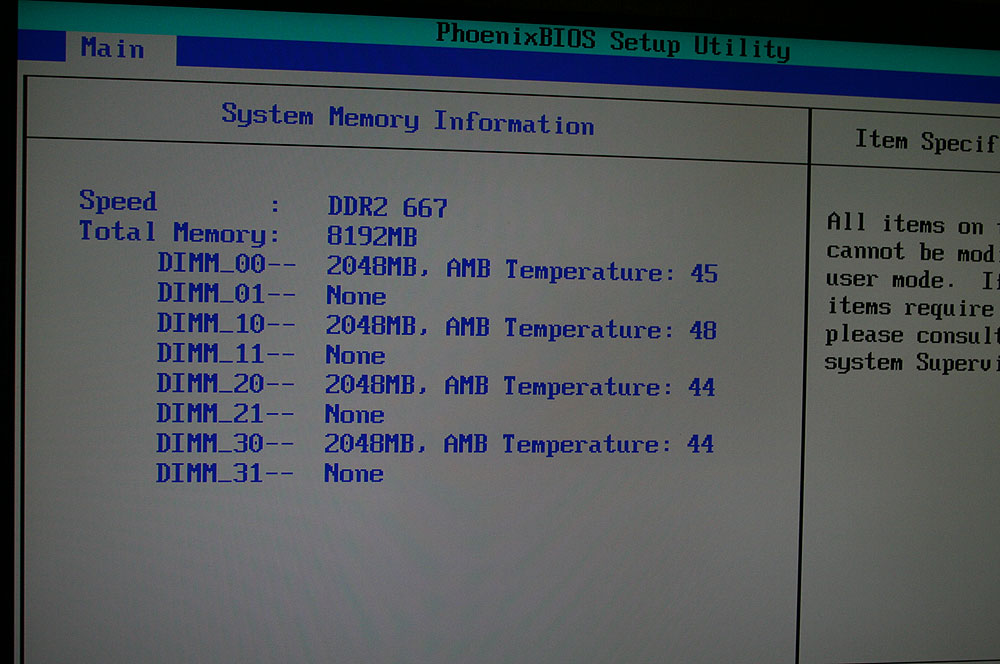Click the help line starting 'items require'
The image size is (1000, 664).
pyautogui.click(x=913, y=307)
